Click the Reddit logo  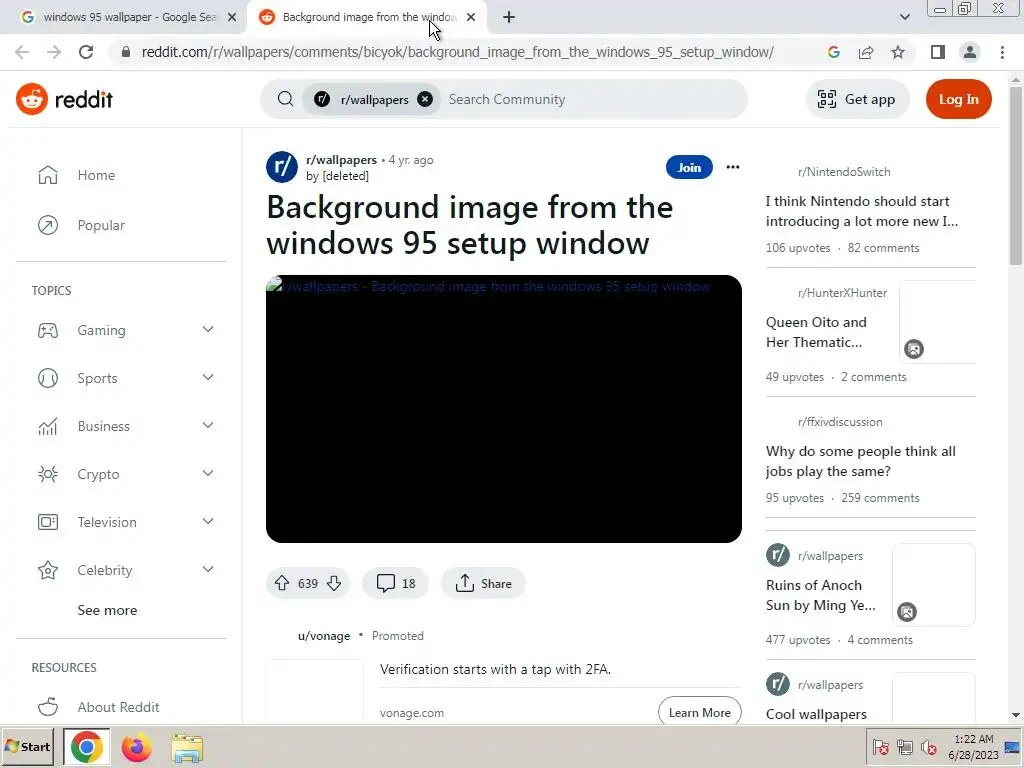[x=64, y=99]
